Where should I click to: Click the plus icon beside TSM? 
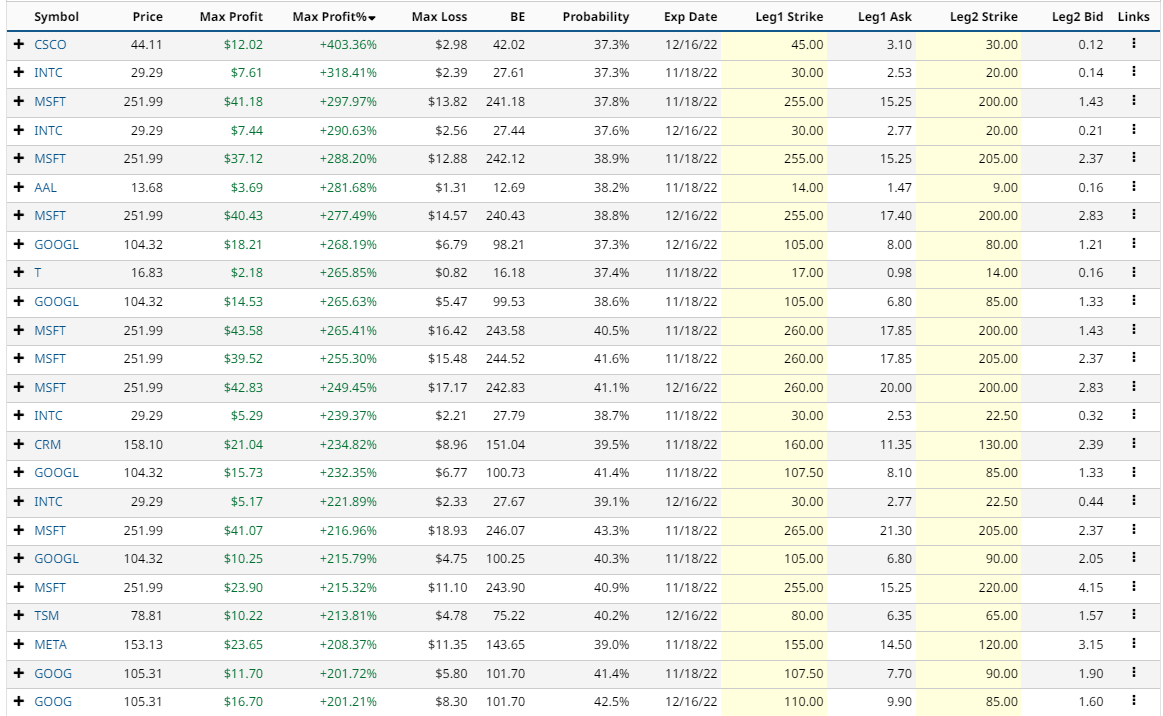coord(19,616)
